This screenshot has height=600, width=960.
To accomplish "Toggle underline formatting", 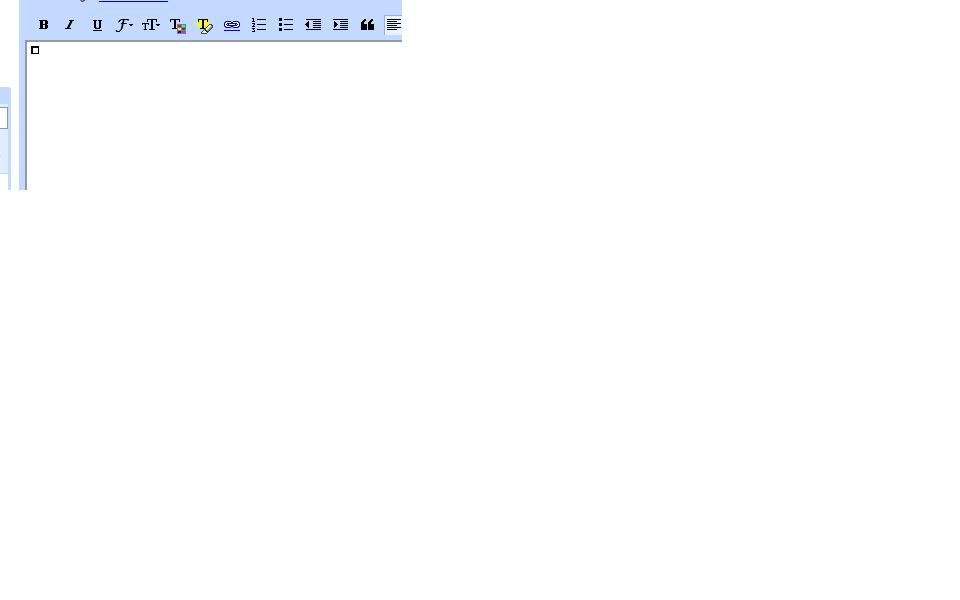I will (x=97, y=25).
